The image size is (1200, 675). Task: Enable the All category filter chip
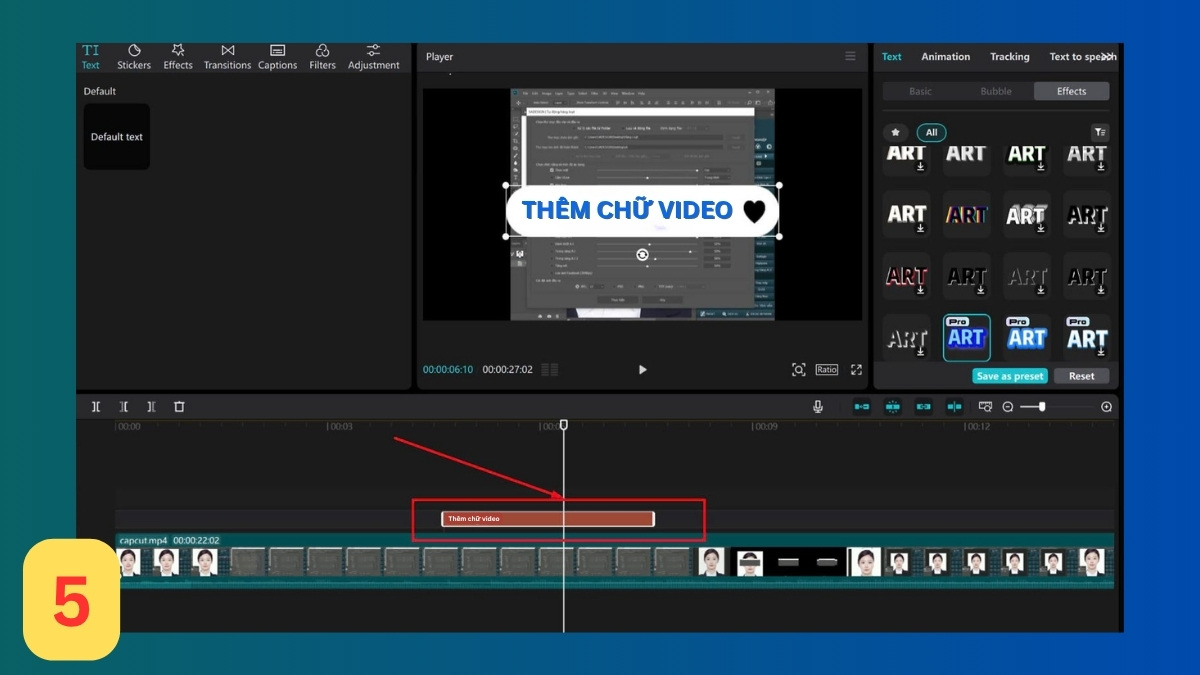coord(931,131)
